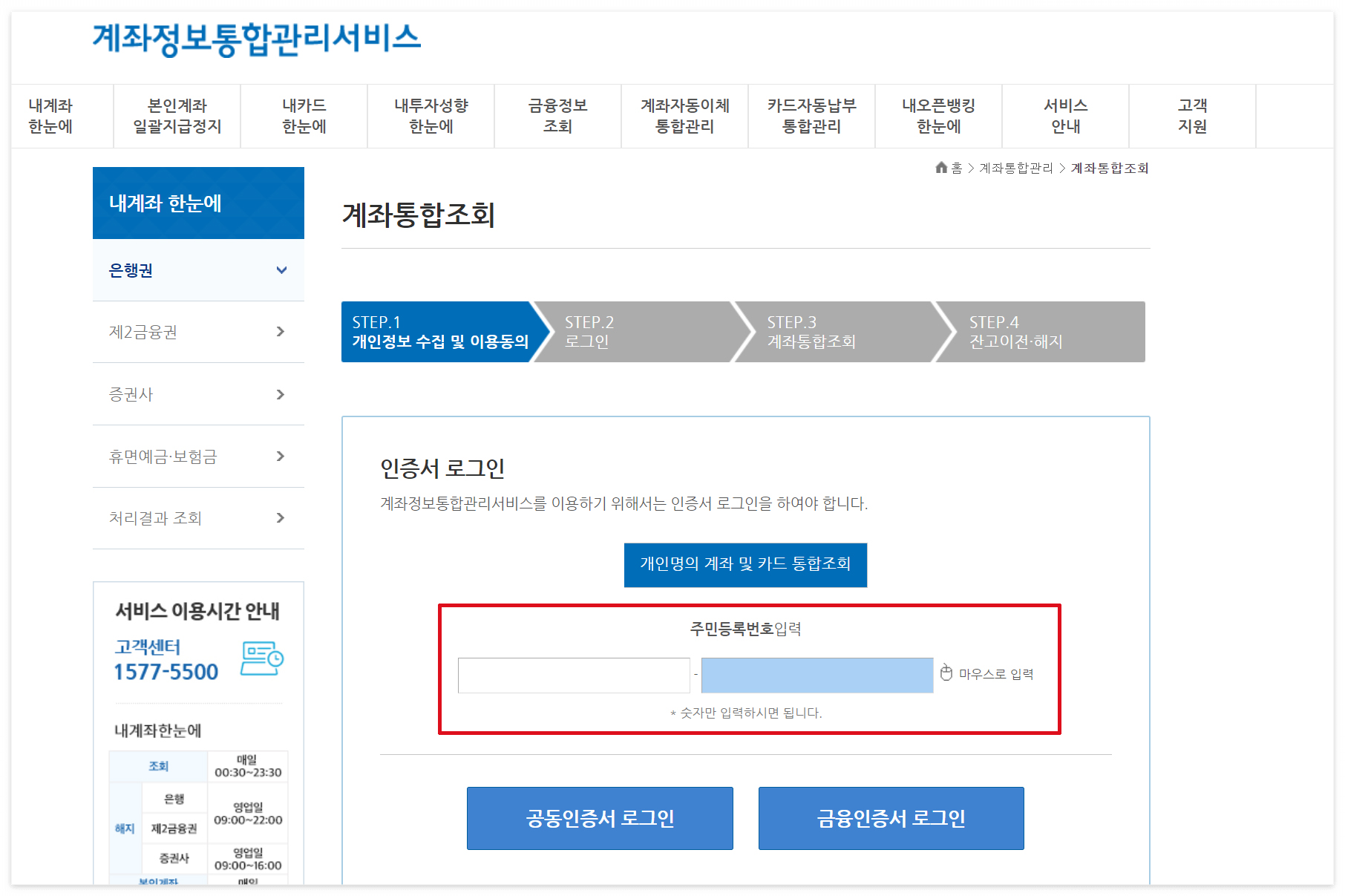Screen dimensions: 1345x896
Task: Click the 개인명의 계좌 및 카드 통합조회 button
Action: coord(745,564)
